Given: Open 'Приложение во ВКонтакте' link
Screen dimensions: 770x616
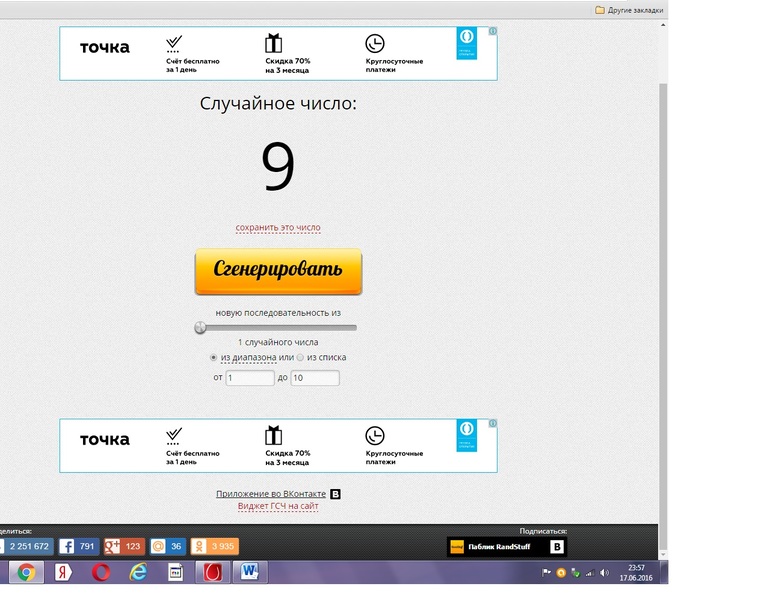Looking at the screenshot, I should (x=271, y=494).
